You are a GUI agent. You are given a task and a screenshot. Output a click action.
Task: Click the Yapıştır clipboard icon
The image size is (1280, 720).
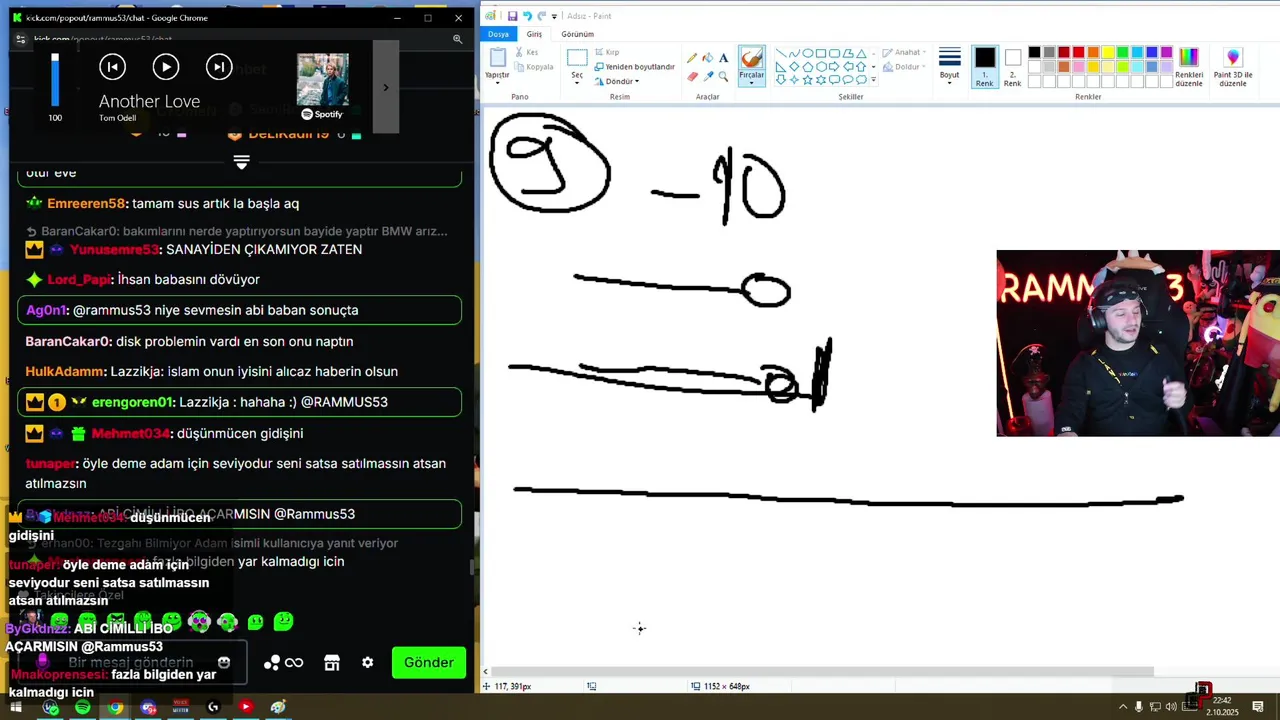pyautogui.click(x=497, y=57)
